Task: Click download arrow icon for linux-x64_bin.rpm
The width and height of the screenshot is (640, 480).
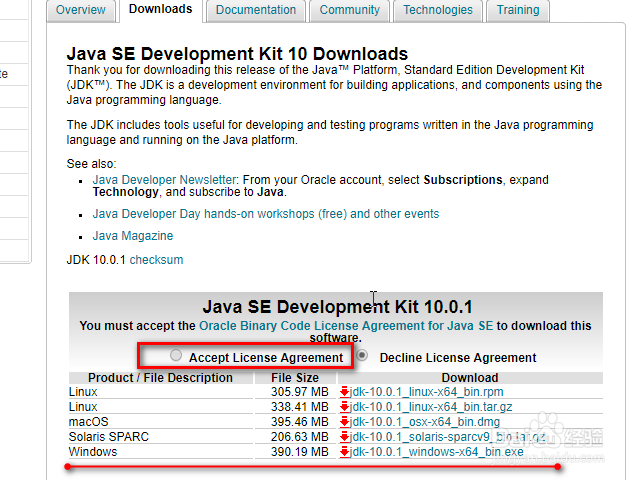Action: (x=344, y=392)
